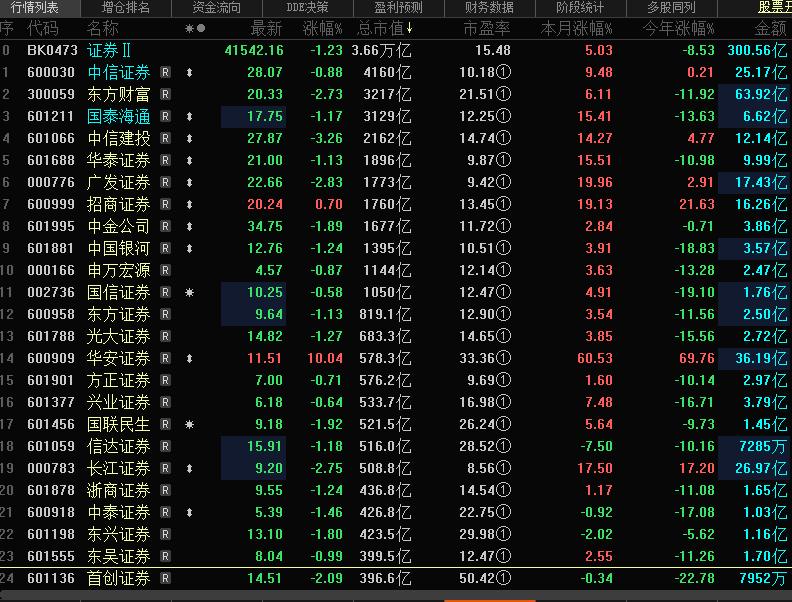Click the 名称 column header
The image size is (792, 602).
click(103, 28)
